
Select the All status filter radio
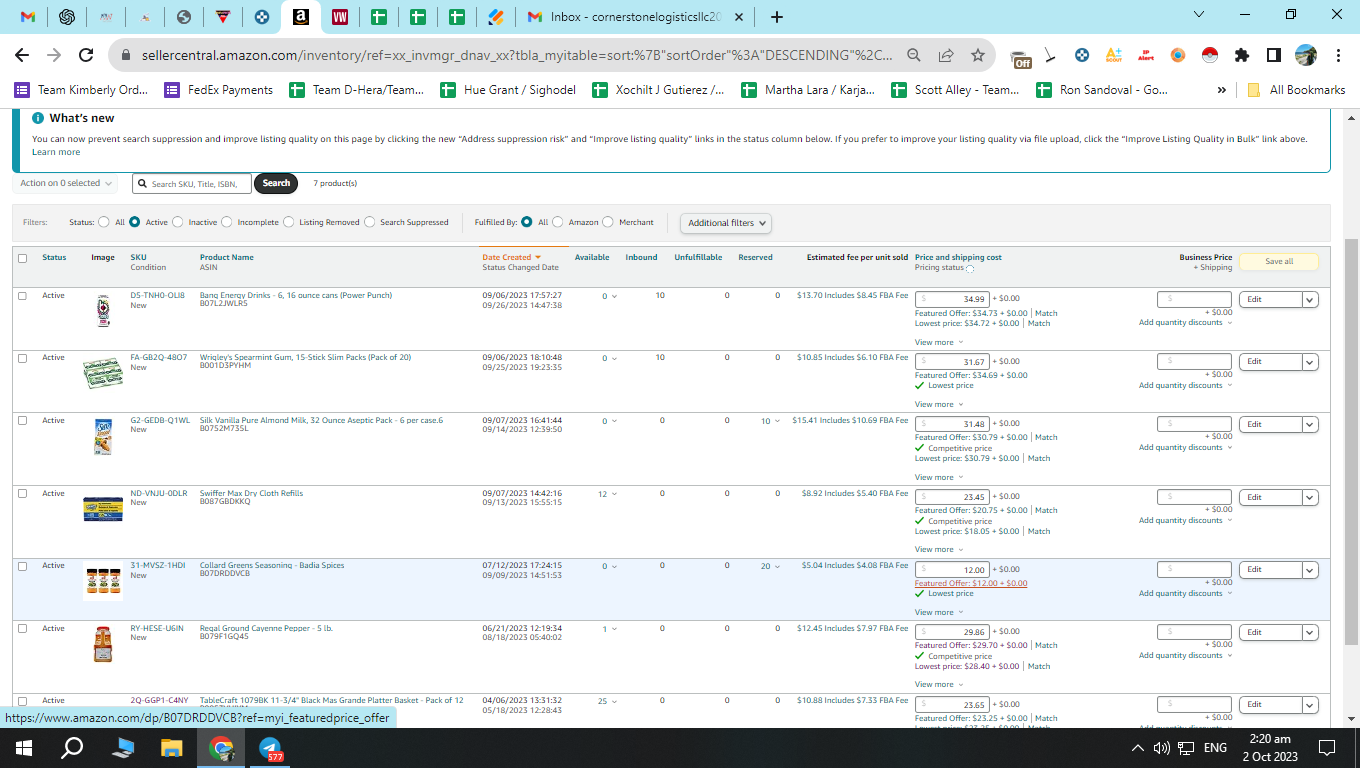pos(104,222)
